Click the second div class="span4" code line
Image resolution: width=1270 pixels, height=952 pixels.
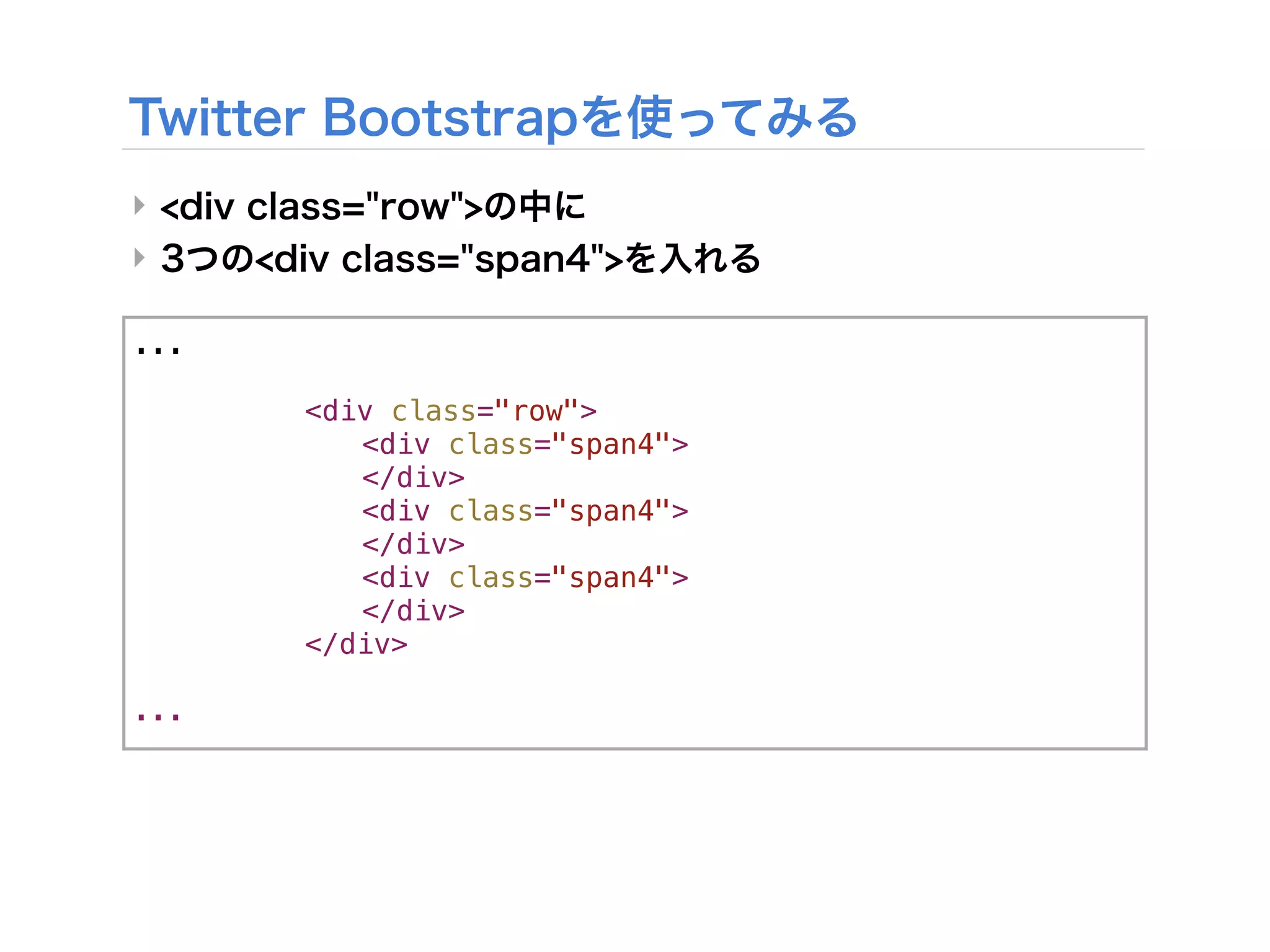point(525,511)
